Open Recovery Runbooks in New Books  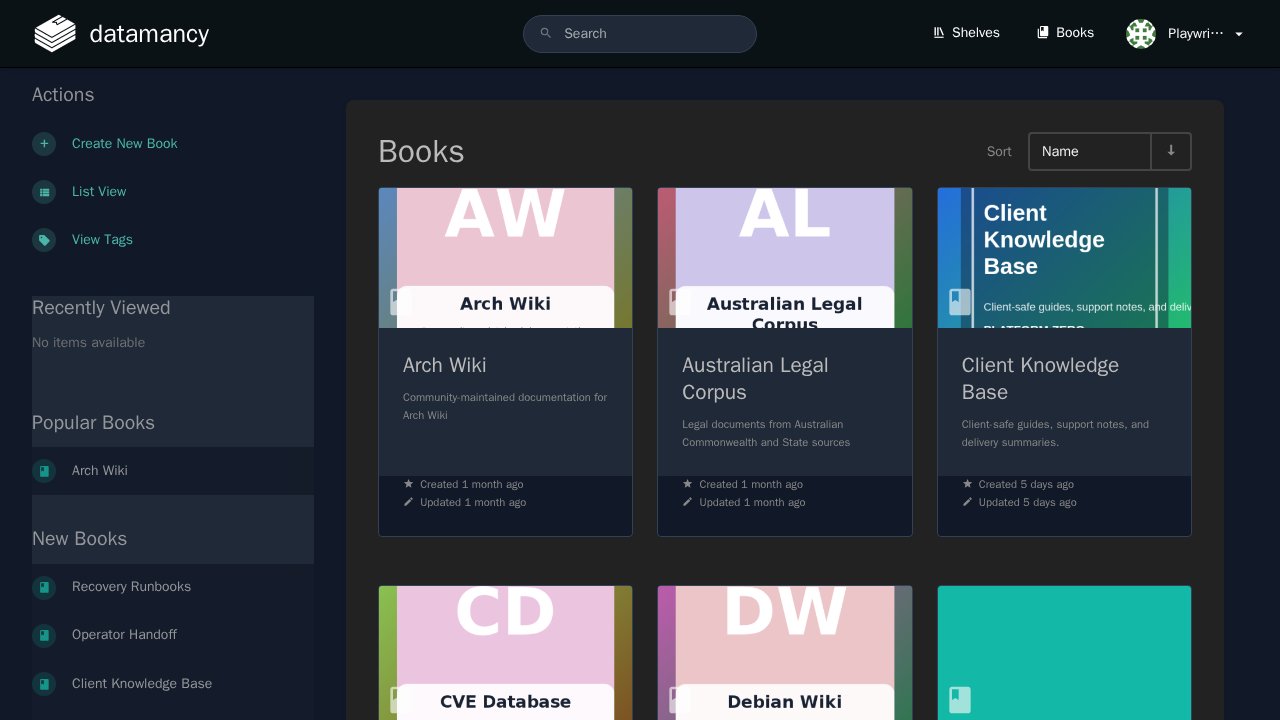tap(131, 587)
